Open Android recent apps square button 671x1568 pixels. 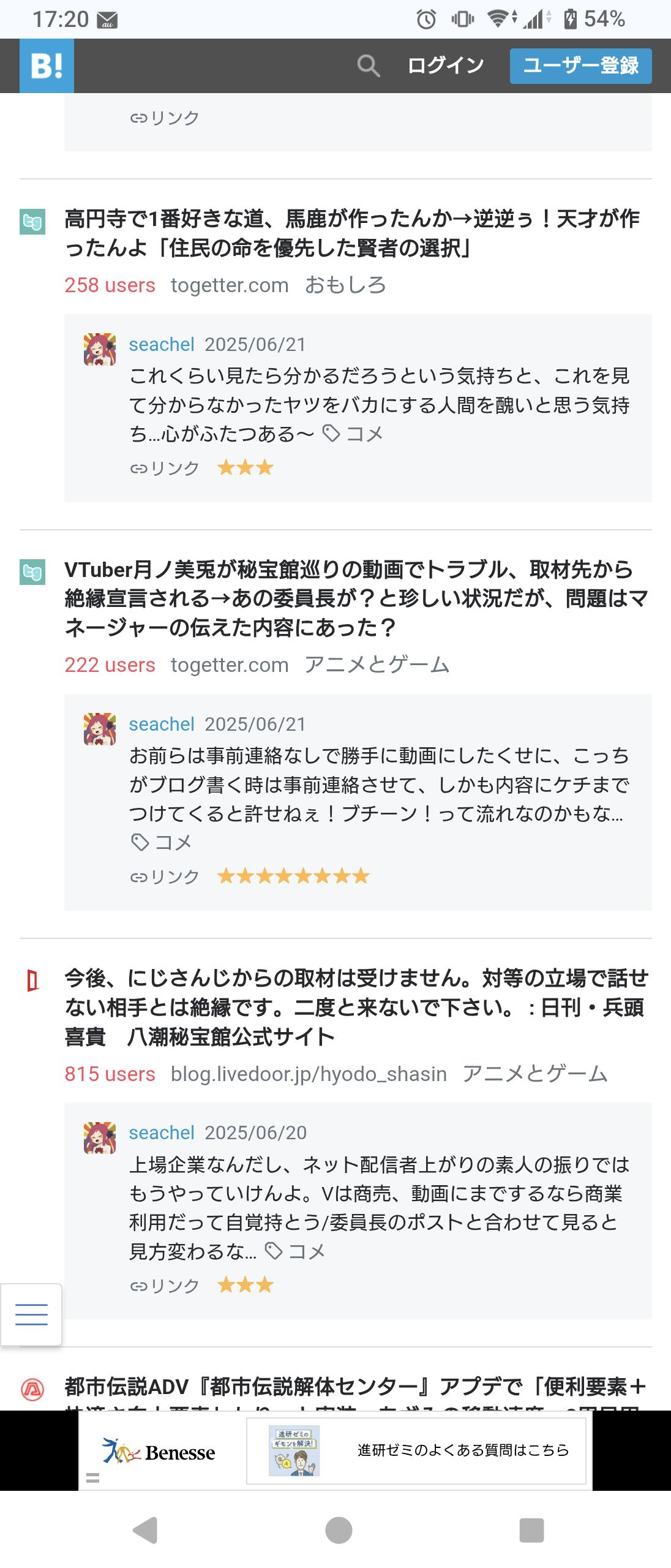pos(531,1529)
